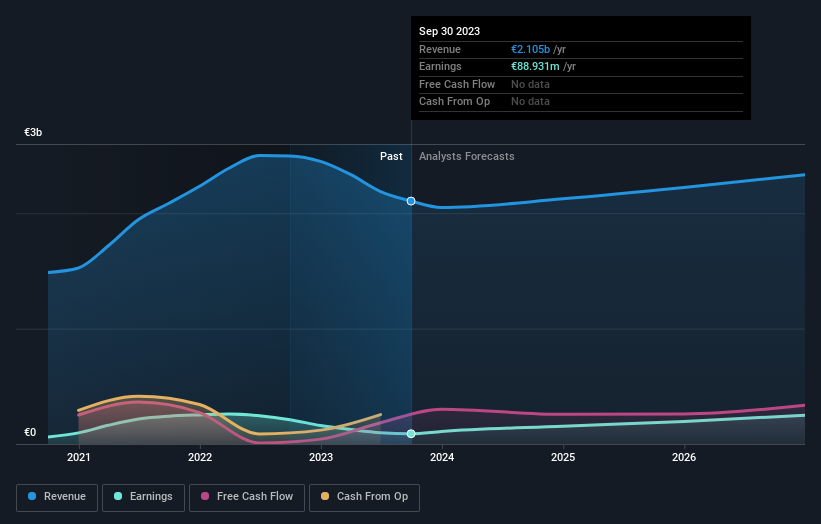Click the €3b y-axis label
821x524 pixels.
pos(33,132)
